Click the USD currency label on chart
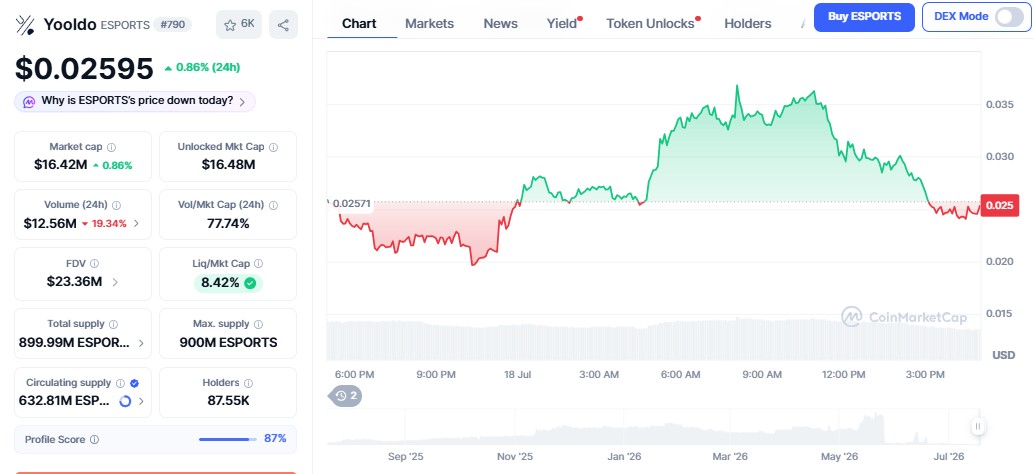Image resolution: width=1034 pixels, height=474 pixels. point(1004,355)
